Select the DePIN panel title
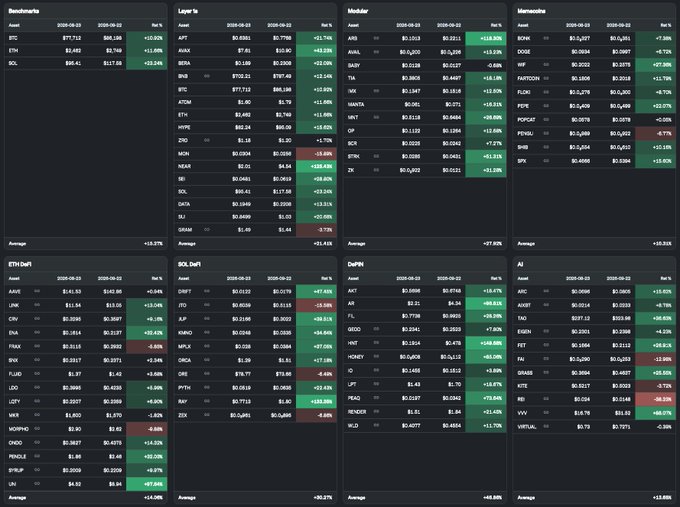Image resolution: width=680 pixels, height=507 pixels. (356, 264)
